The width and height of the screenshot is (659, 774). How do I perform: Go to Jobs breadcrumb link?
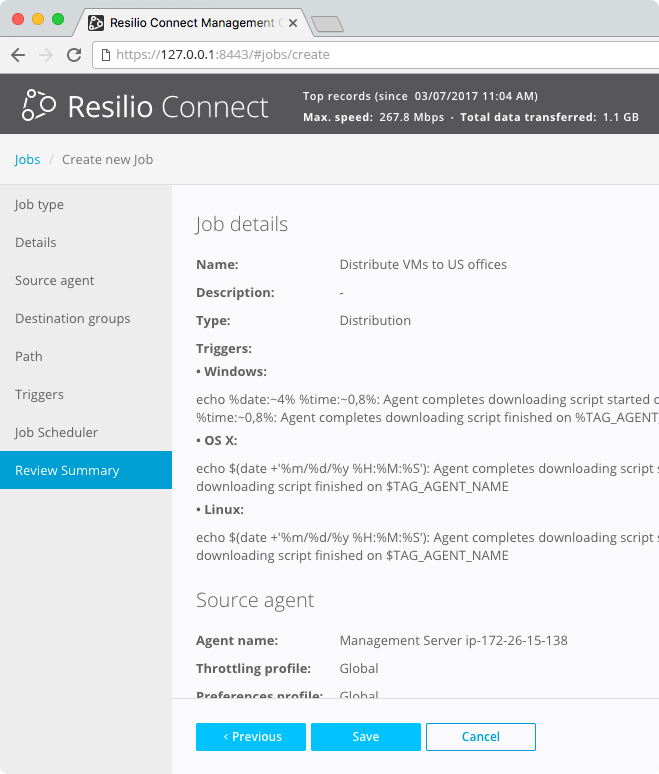pyautogui.click(x=27, y=159)
